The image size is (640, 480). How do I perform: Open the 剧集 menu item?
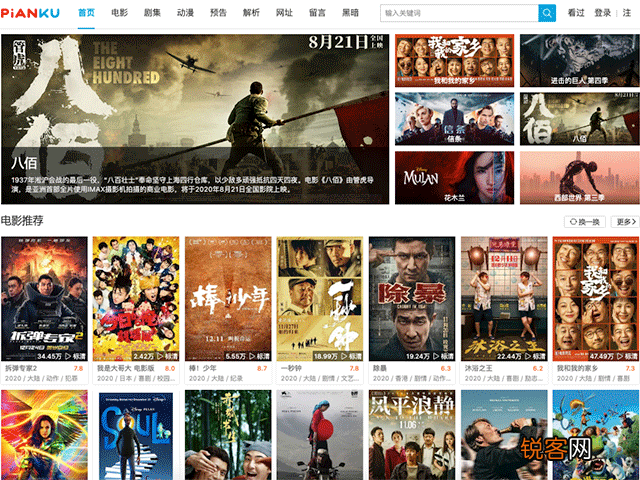[152, 13]
